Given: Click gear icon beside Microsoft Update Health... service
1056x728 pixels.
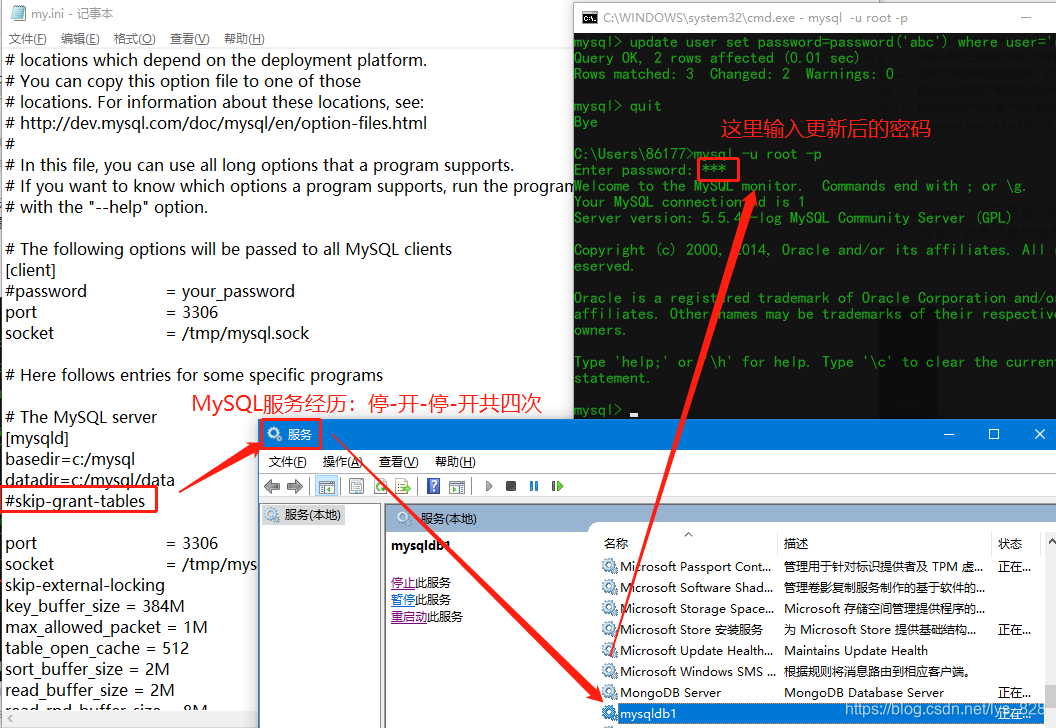Looking at the screenshot, I should [x=609, y=650].
